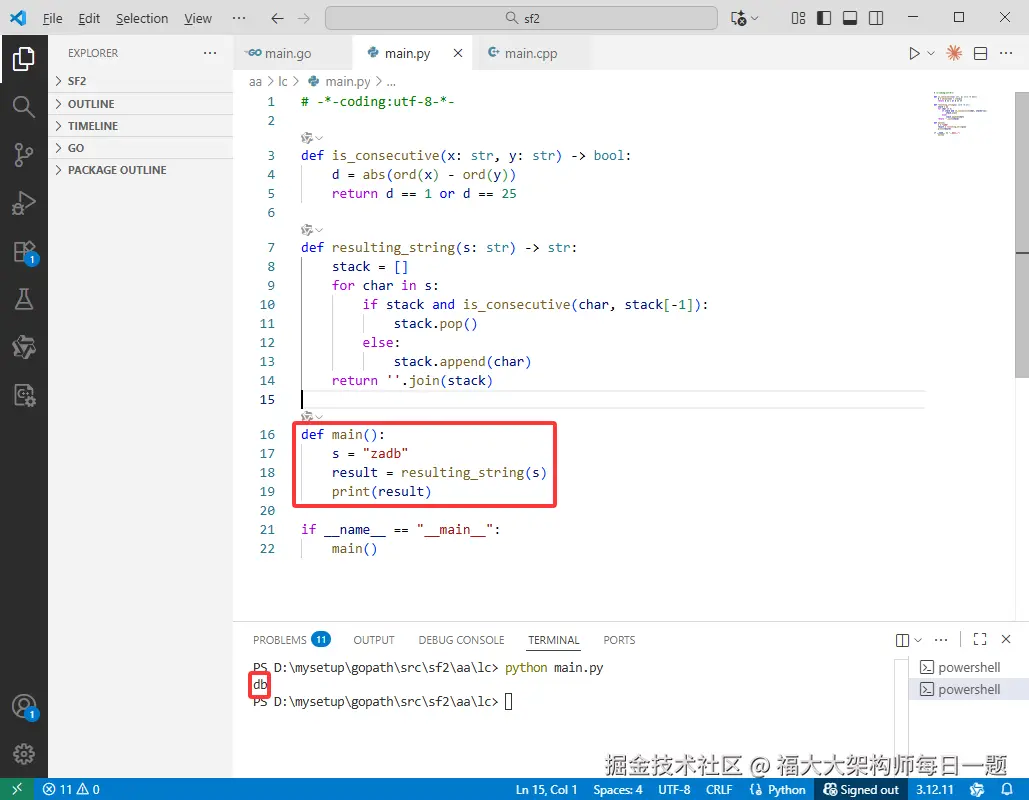This screenshot has height=800, width=1029.
Task: Expand the SF2 folder section
Action: (x=140, y=81)
